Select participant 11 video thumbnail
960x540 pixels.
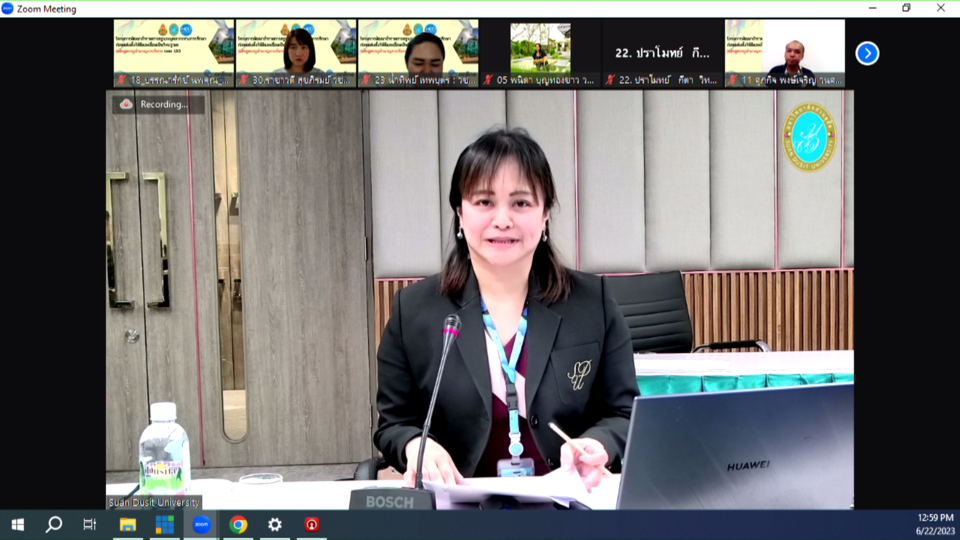tap(785, 47)
